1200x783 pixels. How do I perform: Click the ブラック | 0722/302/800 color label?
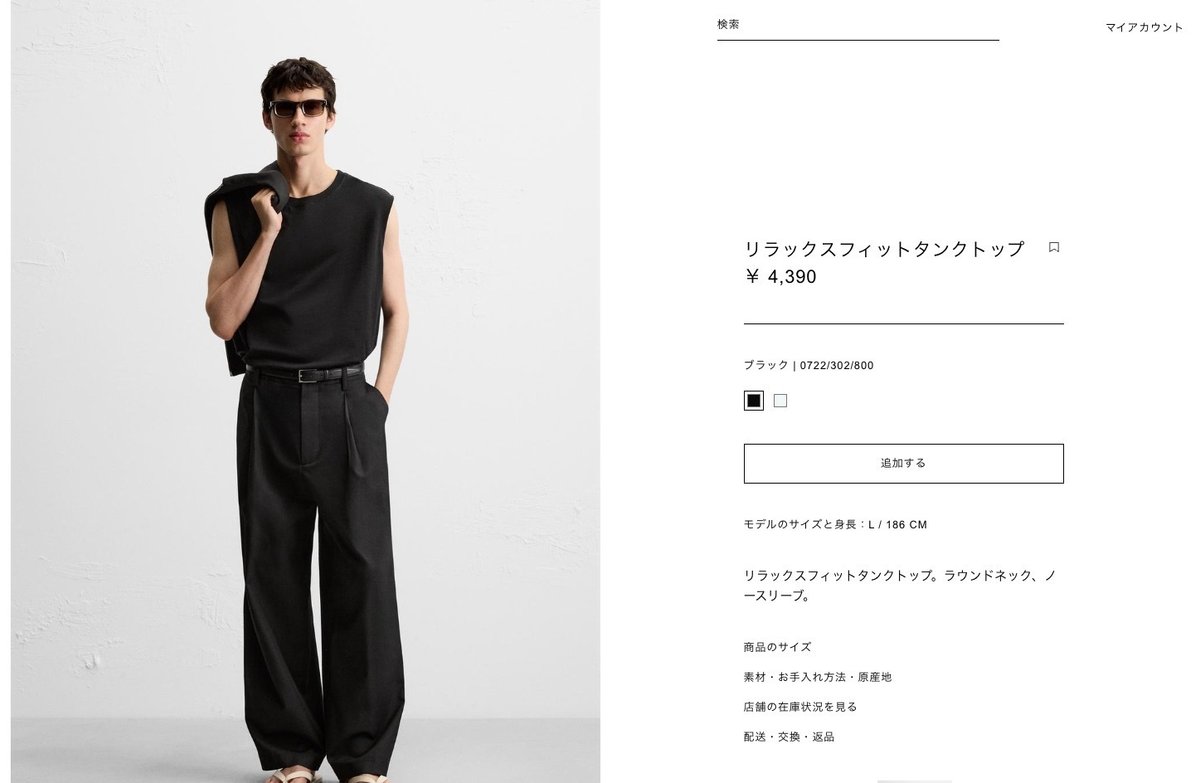point(809,366)
